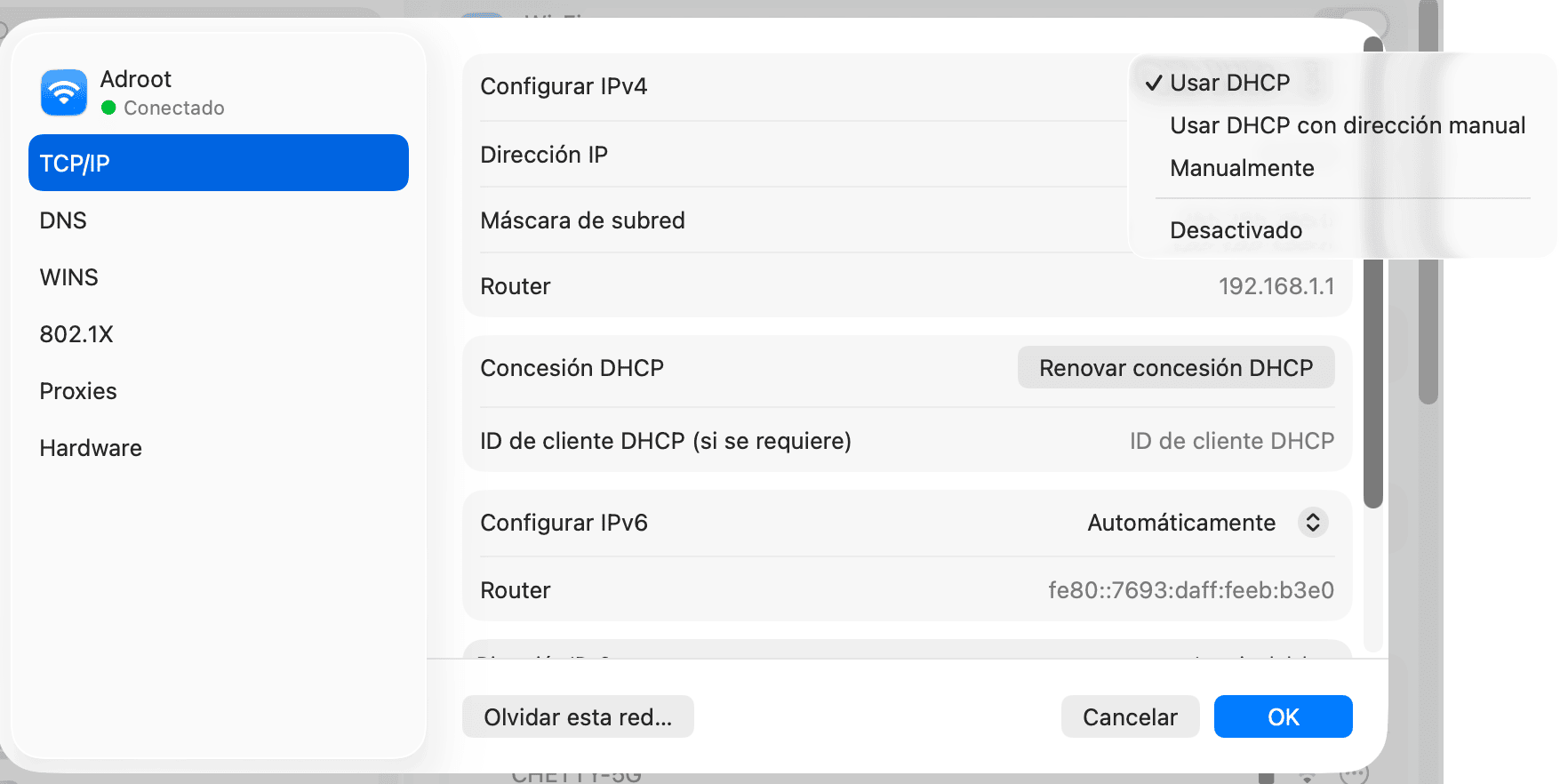Select Desactivado to disable IPv4
The width and height of the screenshot is (1568, 784).
pos(1236,229)
